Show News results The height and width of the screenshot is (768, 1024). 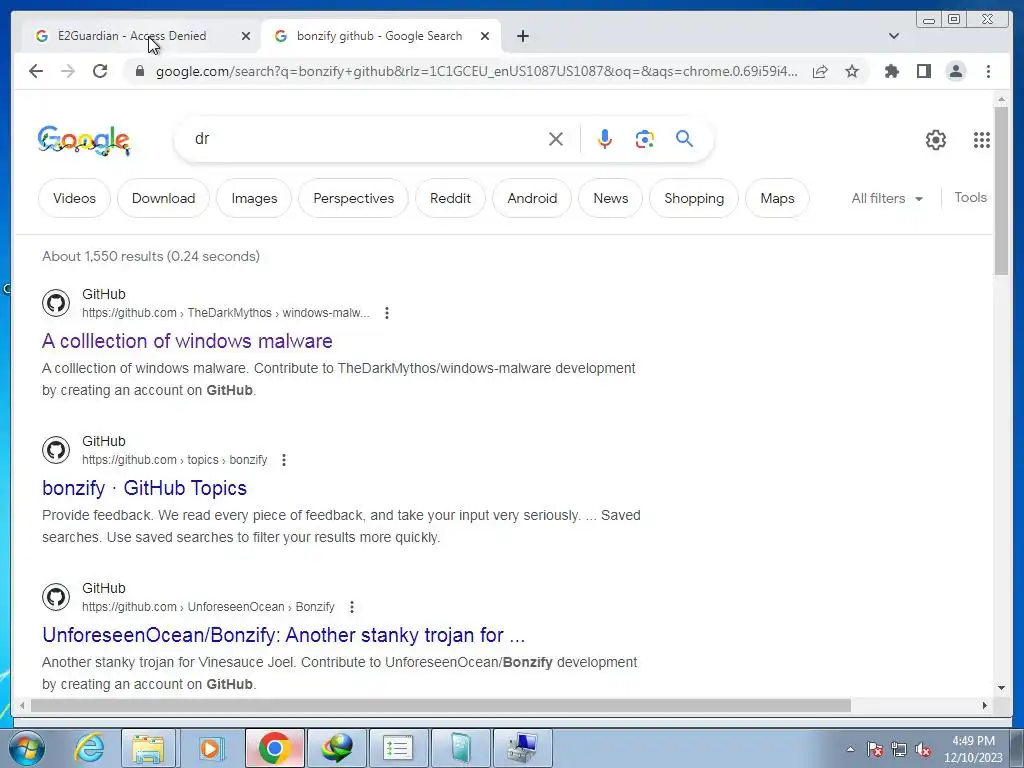(611, 198)
